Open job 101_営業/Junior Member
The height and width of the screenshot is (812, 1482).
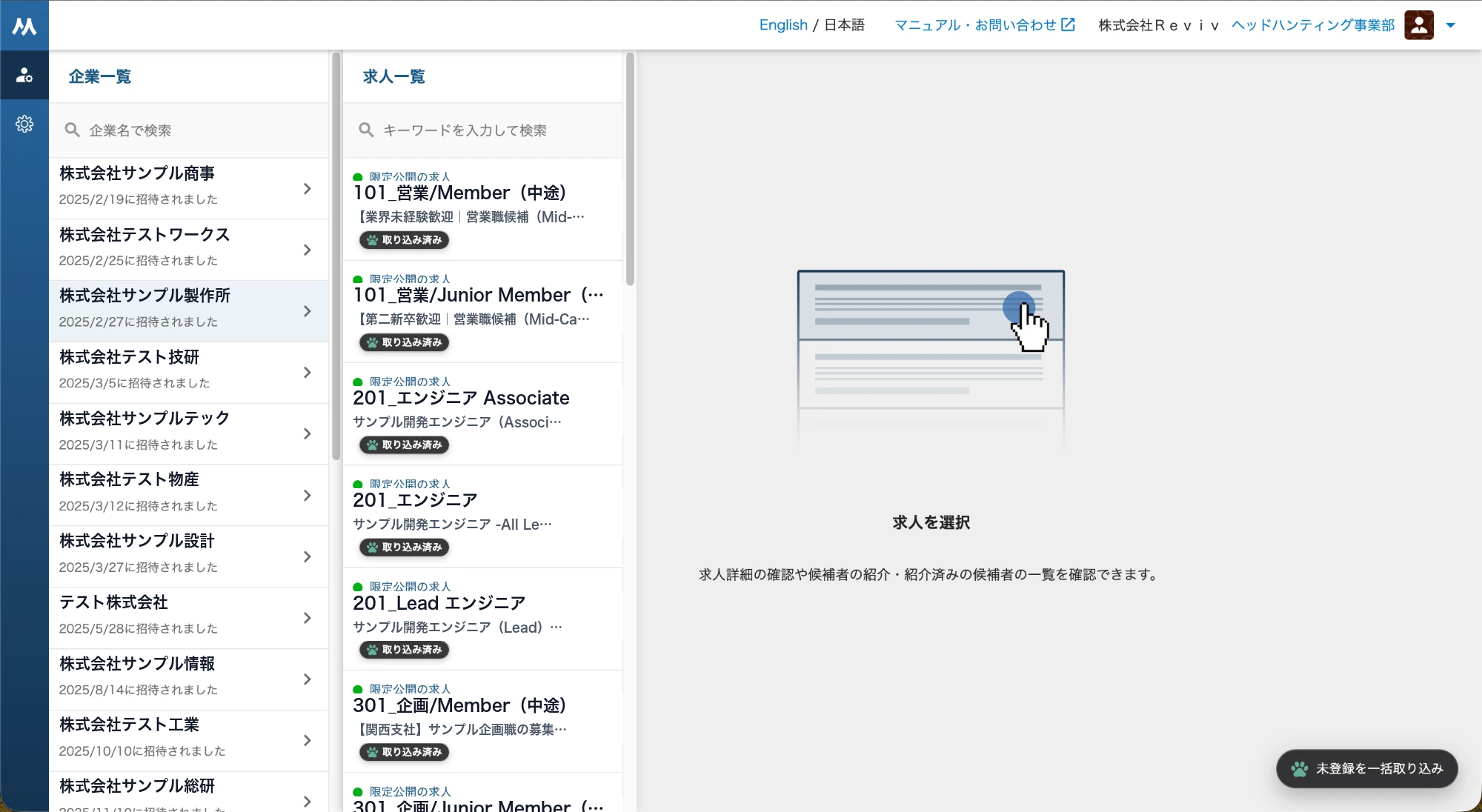483,312
